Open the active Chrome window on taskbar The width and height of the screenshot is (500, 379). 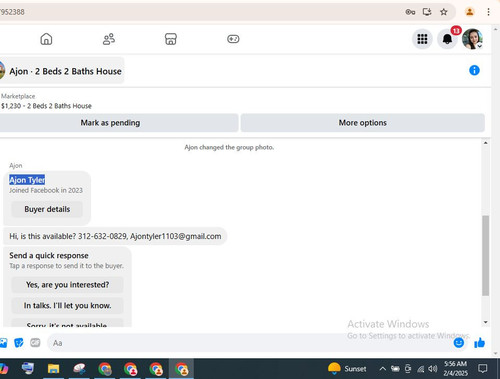pyautogui.click(x=182, y=369)
